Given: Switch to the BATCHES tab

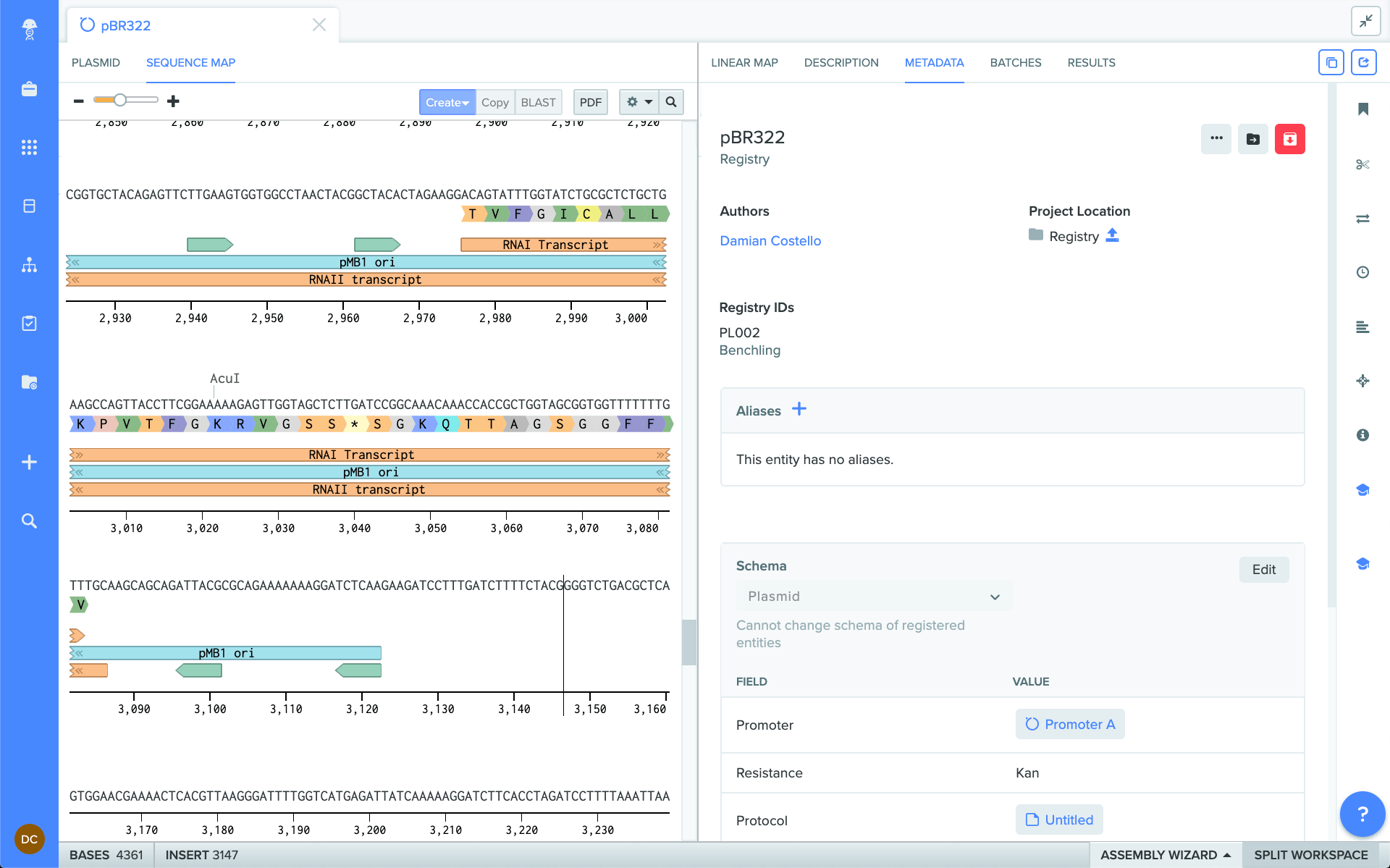Looking at the screenshot, I should click(x=1016, y=62).
